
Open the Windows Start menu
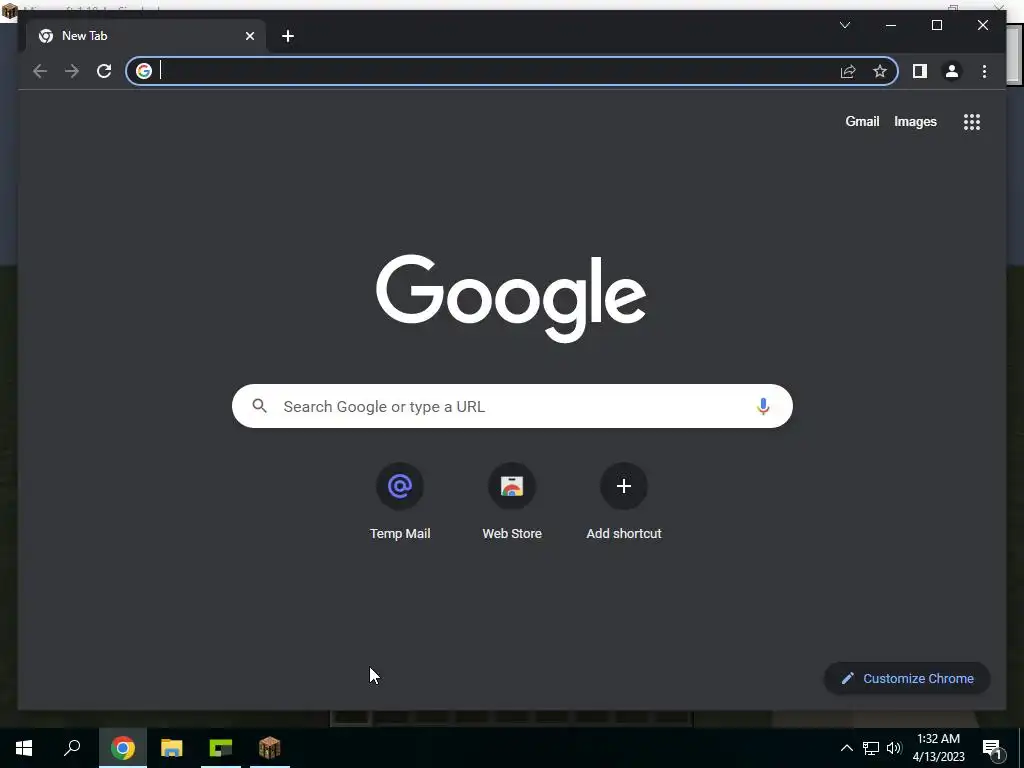click(24, 748)
